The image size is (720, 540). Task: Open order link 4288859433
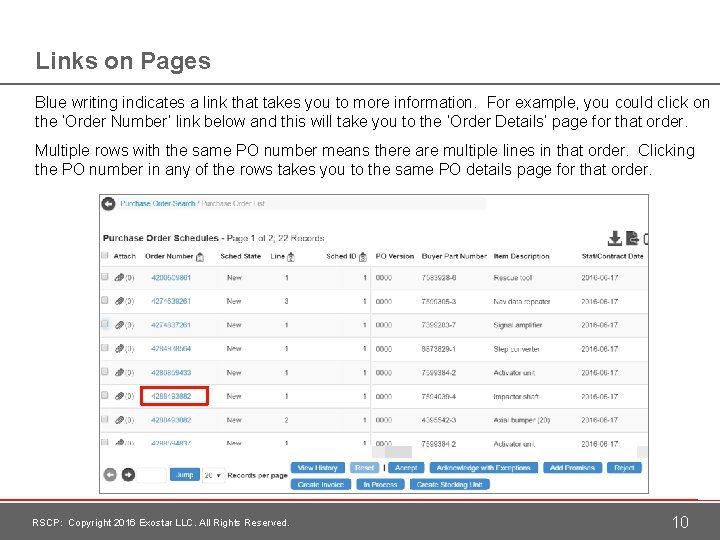pyautogui.click(x=171, y=372)
